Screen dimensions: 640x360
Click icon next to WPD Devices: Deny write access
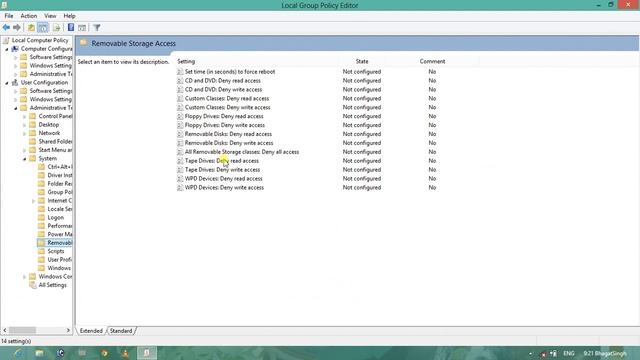pyautogui.click(x=180, y=187)
